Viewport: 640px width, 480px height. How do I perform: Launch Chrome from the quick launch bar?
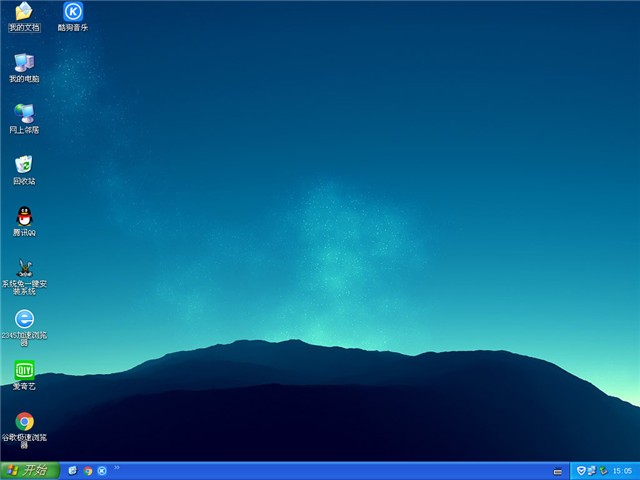point(88,470)
